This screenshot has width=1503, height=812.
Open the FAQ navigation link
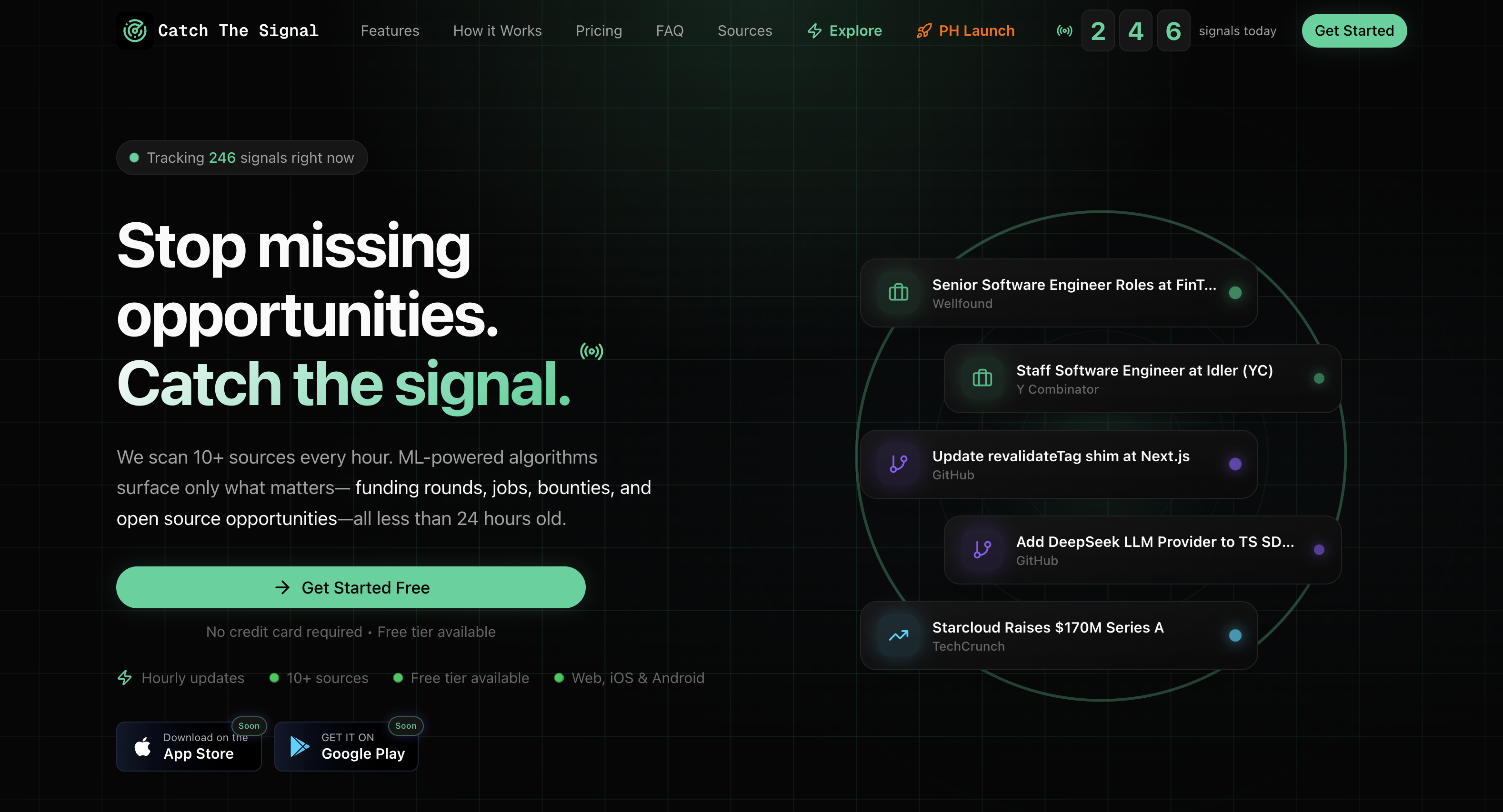pos(669,30)
